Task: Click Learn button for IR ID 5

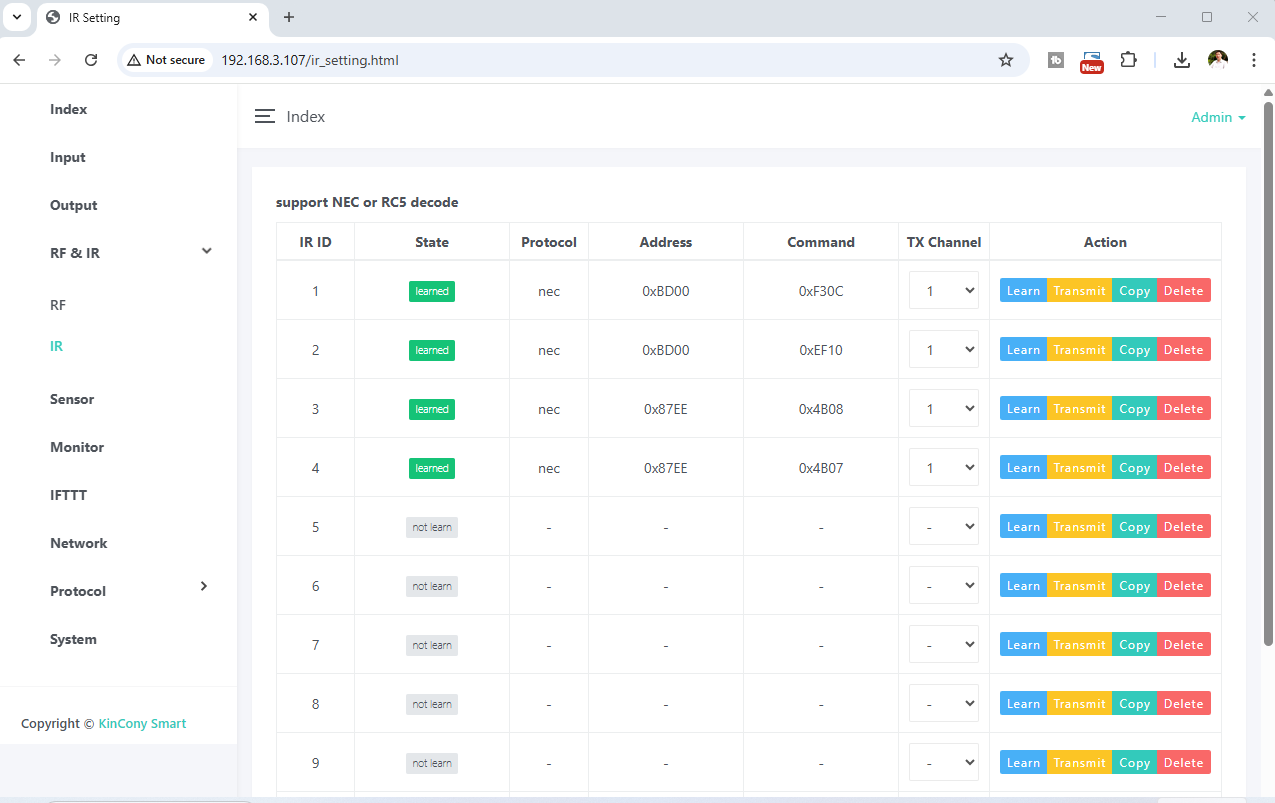Action: 1023,527
